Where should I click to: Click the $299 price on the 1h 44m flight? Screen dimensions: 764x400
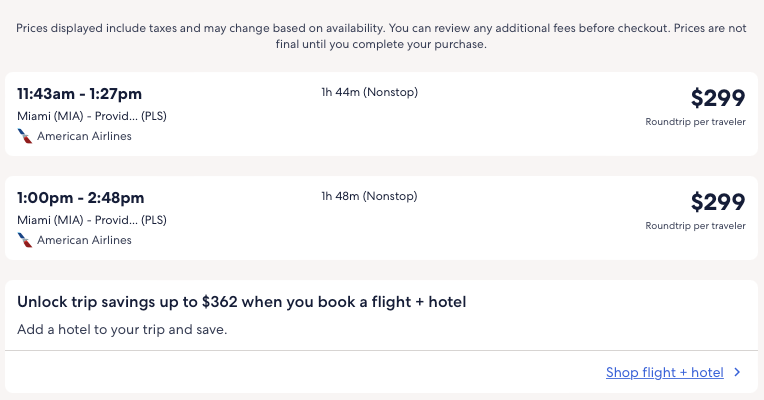(x=718, y=98)
